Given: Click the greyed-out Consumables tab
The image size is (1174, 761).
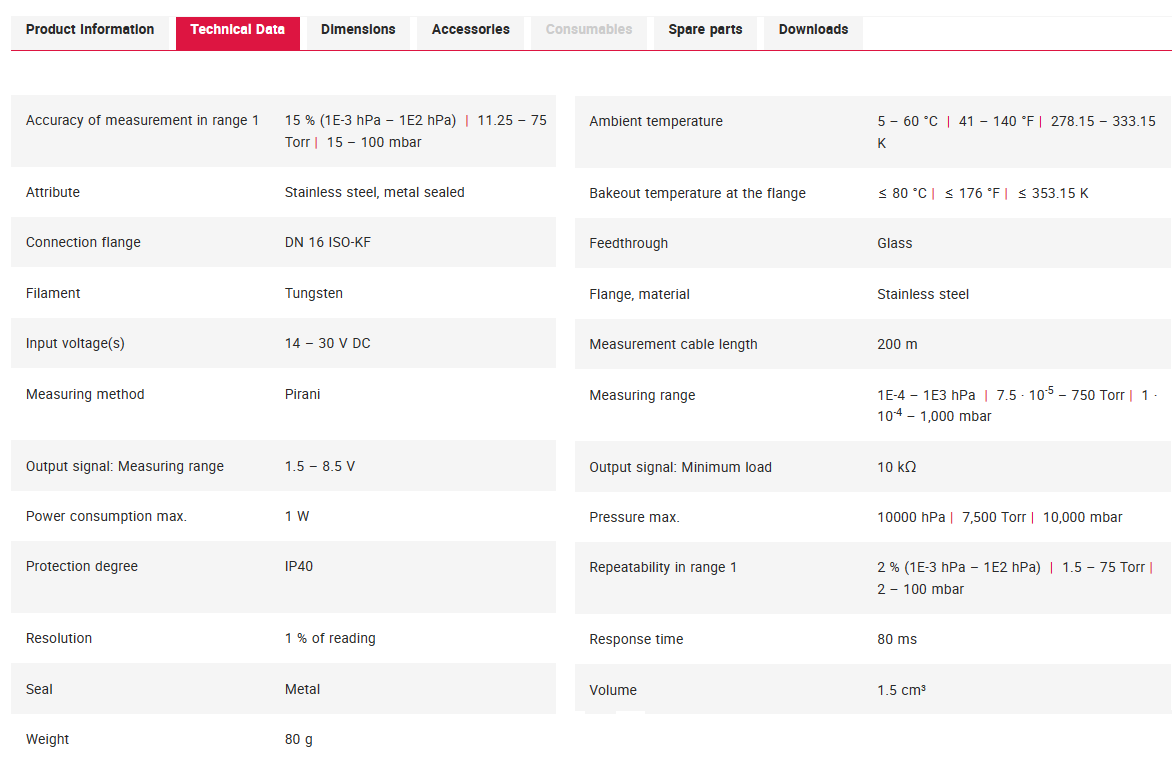Looking at the screenshot, I should tap(588, 30).
